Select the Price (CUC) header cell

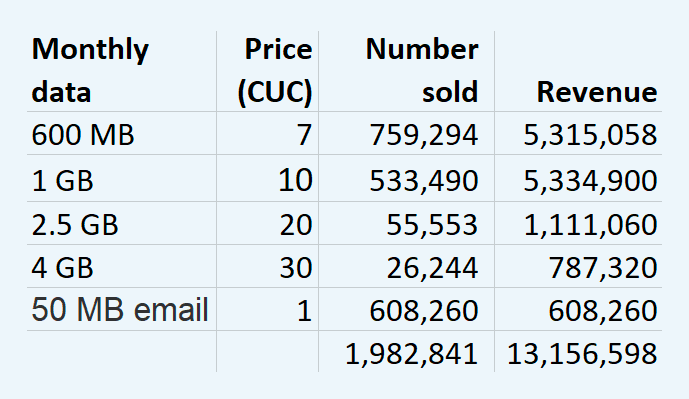tap(268, 71)
